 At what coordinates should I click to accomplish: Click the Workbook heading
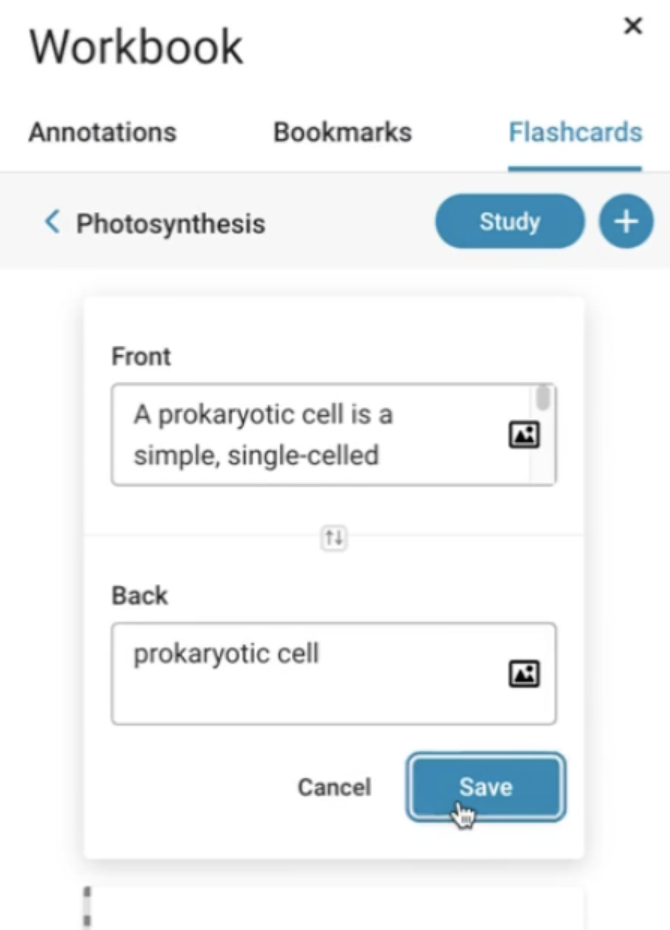coord(136,46)
